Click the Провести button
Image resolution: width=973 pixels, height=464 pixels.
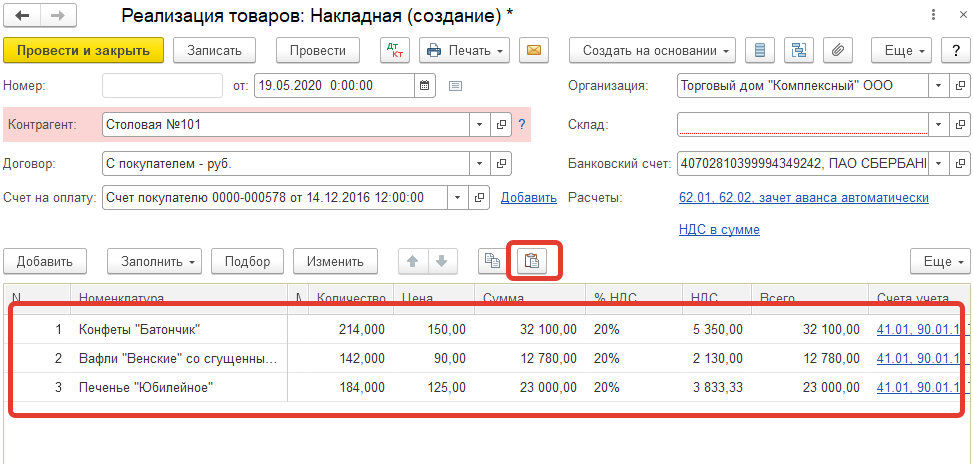click(318, 51)
